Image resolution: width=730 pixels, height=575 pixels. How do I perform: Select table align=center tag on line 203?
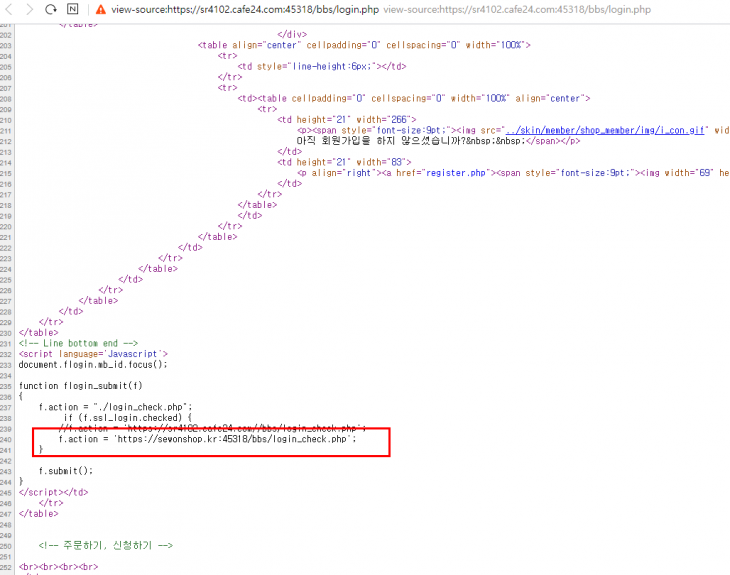[364, 45]
